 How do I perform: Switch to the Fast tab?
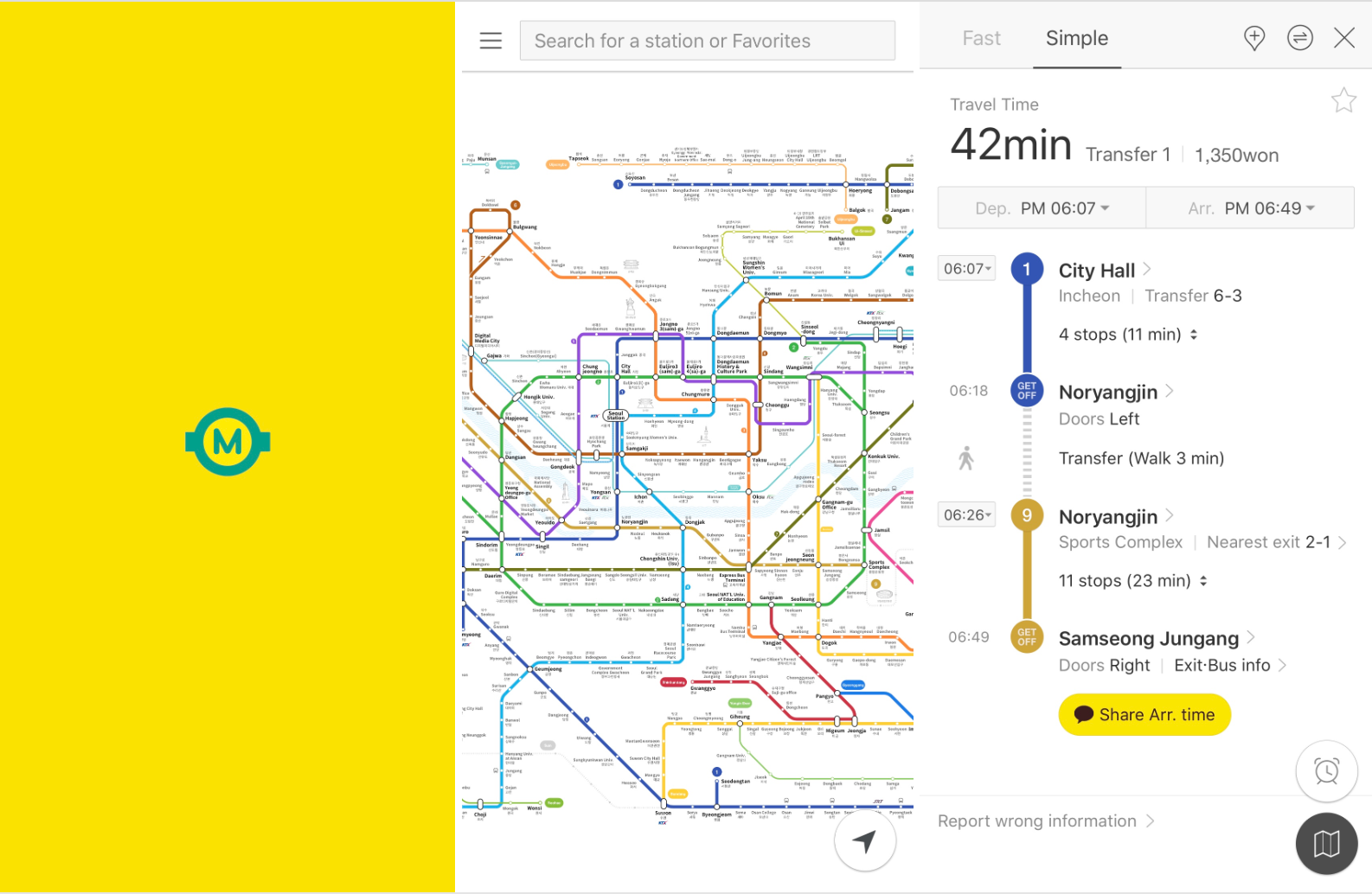click(981, 38)
